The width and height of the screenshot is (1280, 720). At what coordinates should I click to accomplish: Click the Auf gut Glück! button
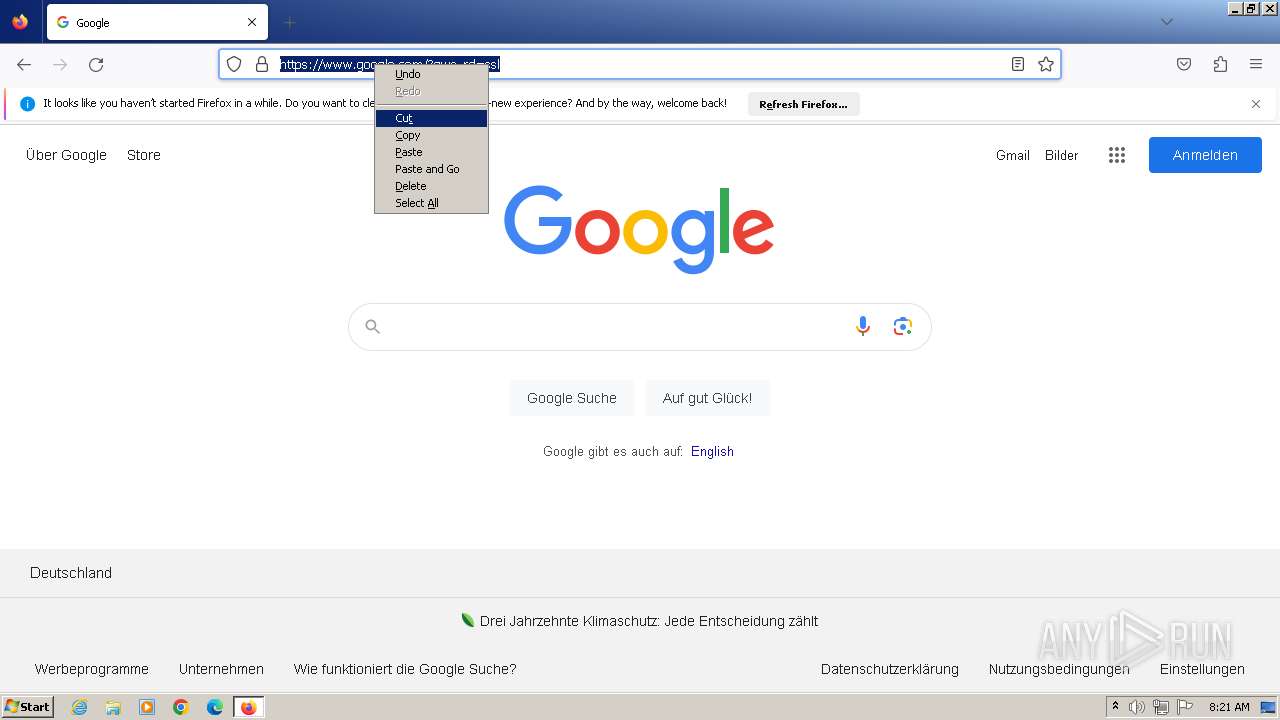[x=707, y=398]
